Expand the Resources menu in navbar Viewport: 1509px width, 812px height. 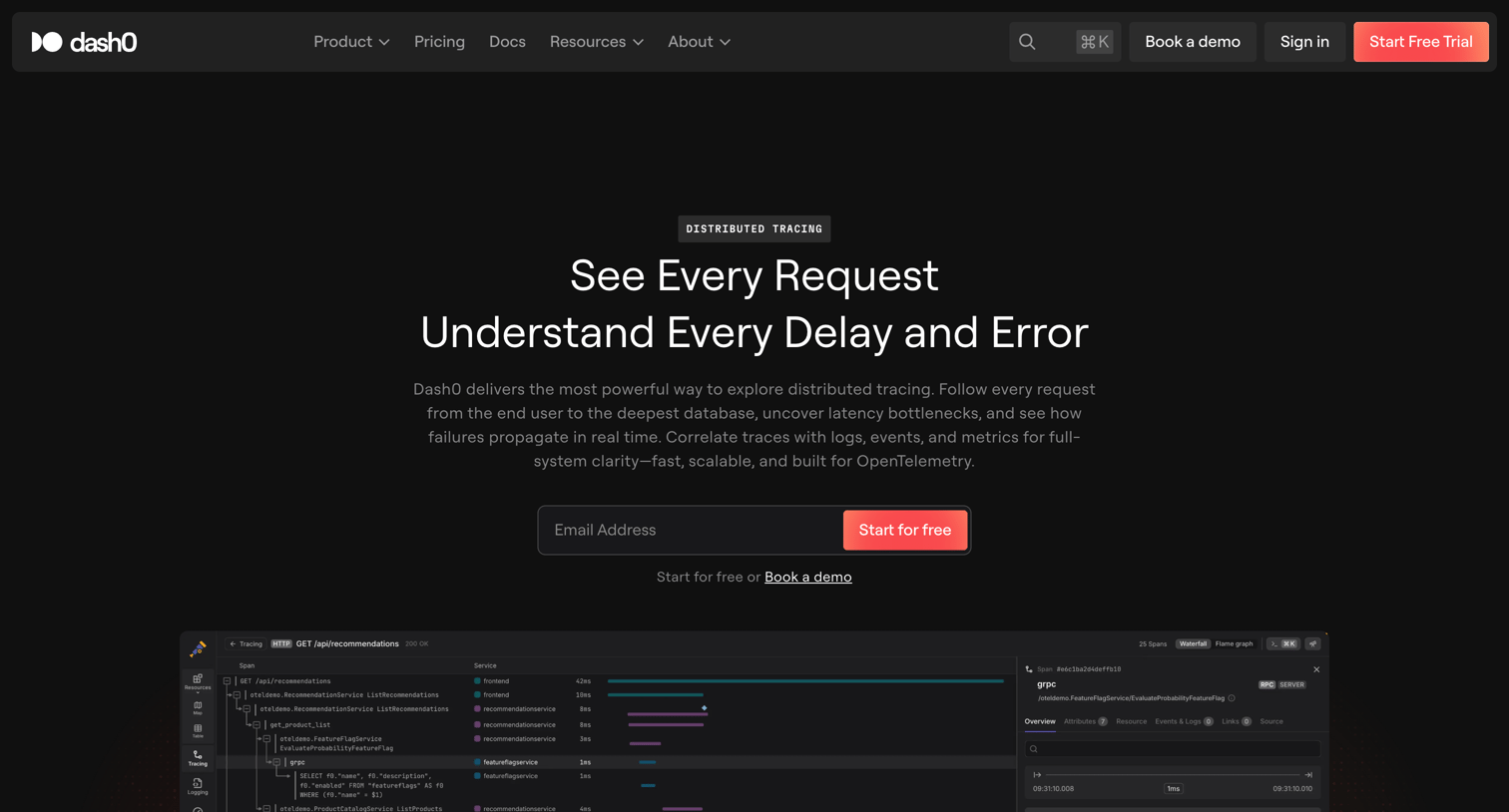point(596,42)
